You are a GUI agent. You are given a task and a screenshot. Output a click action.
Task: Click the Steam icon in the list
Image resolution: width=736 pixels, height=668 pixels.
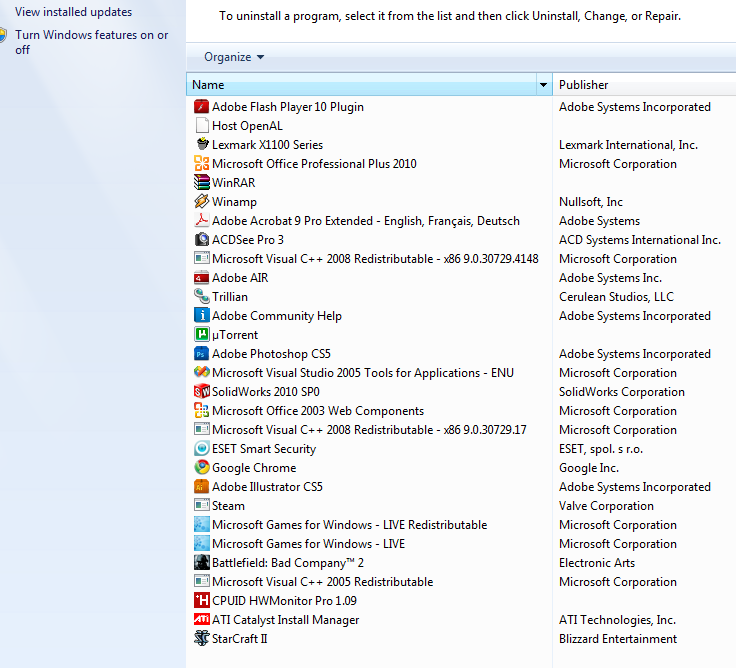click(202, 506)
